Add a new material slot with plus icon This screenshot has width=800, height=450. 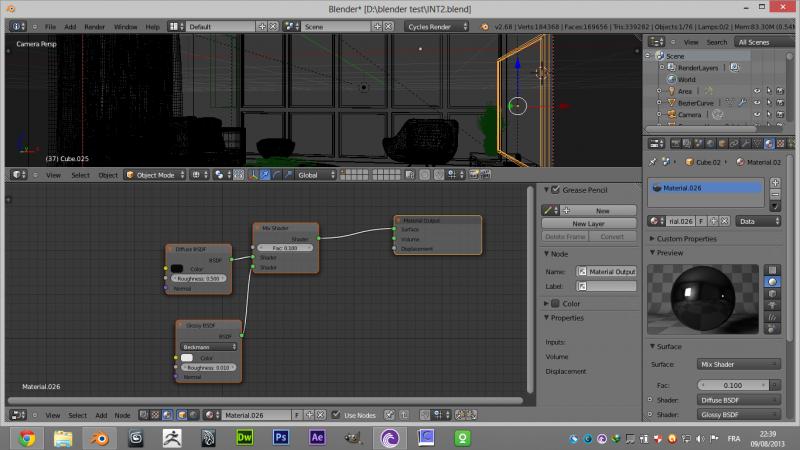tap(776, 181)
